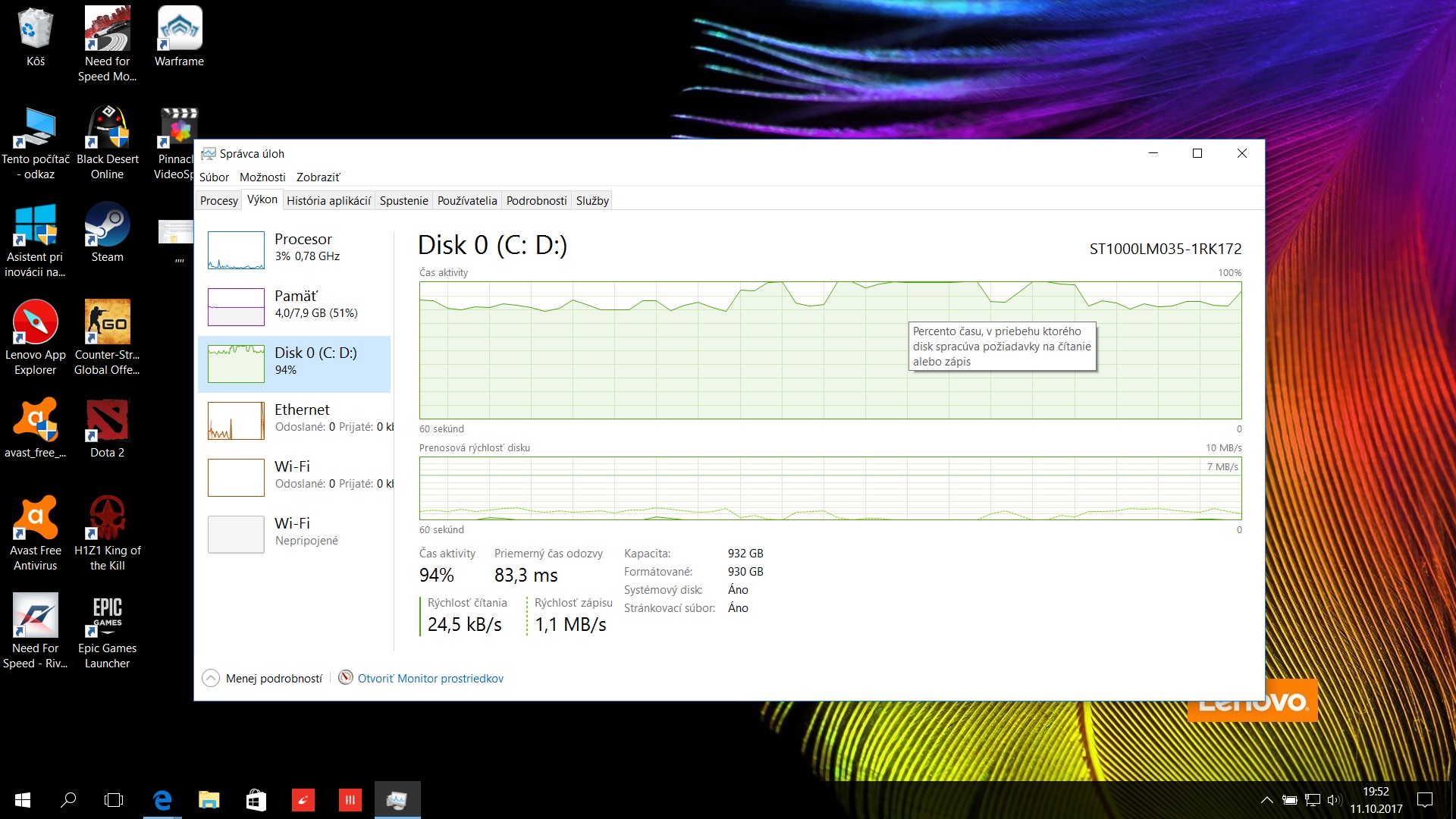The width and height of the screenshot is (1456, 819).
Task: Open the Súbor menu
Action: [x=214, y=177]
